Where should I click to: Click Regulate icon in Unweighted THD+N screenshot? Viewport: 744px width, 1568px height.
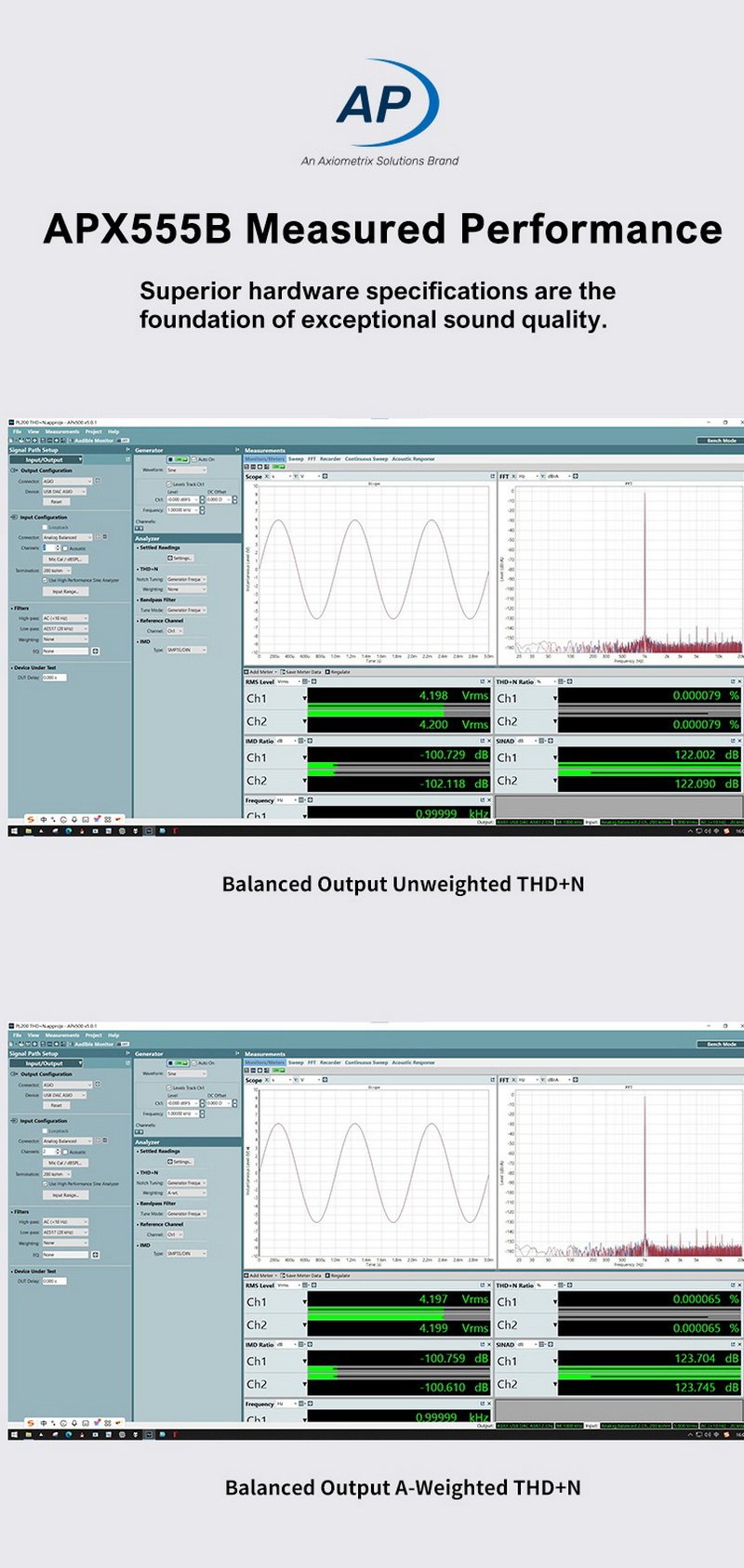pos(328,671)
